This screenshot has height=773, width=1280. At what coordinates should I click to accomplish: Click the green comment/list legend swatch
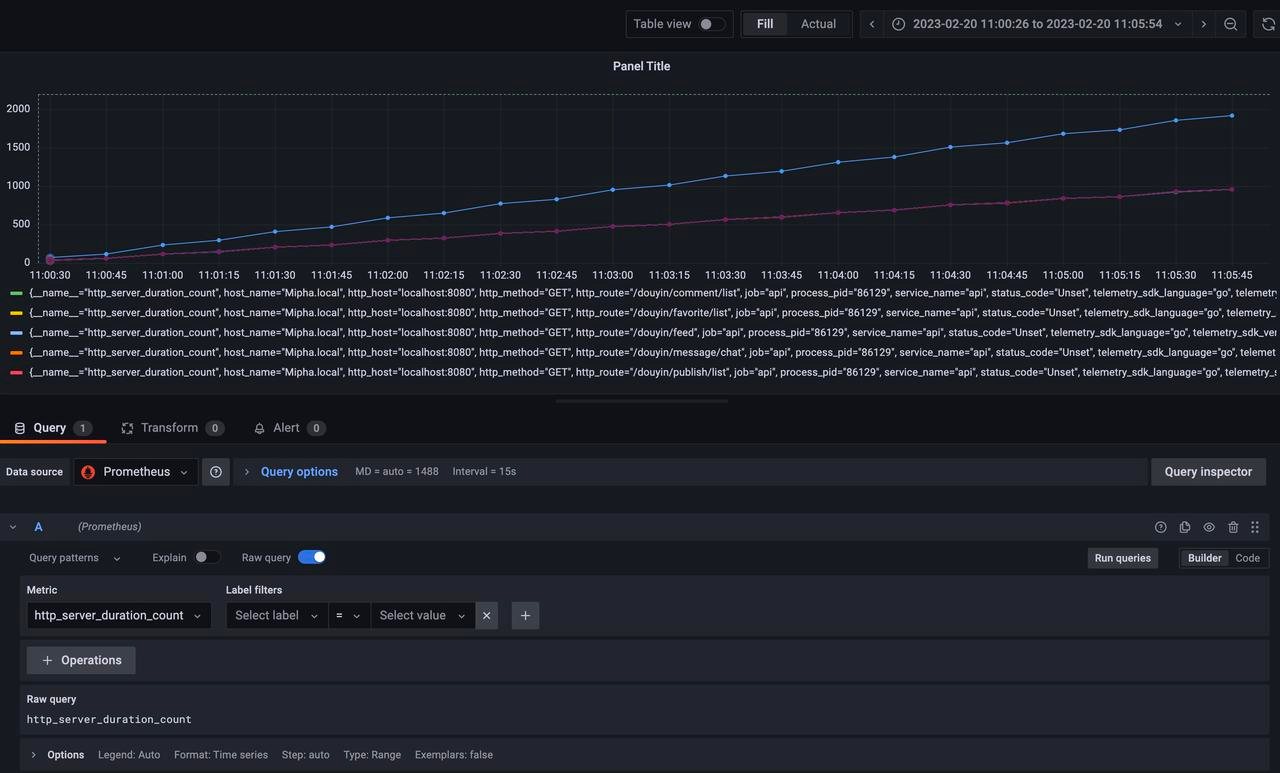click(x=16, y=293)
